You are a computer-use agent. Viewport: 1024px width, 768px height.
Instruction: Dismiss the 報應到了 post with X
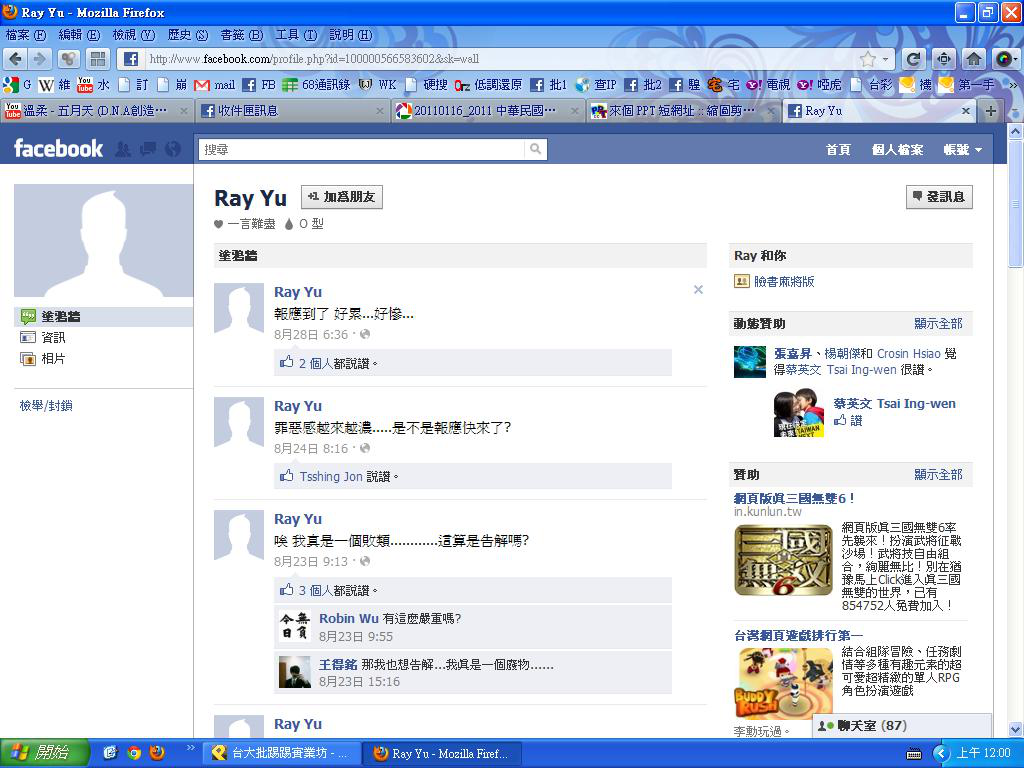698,289
